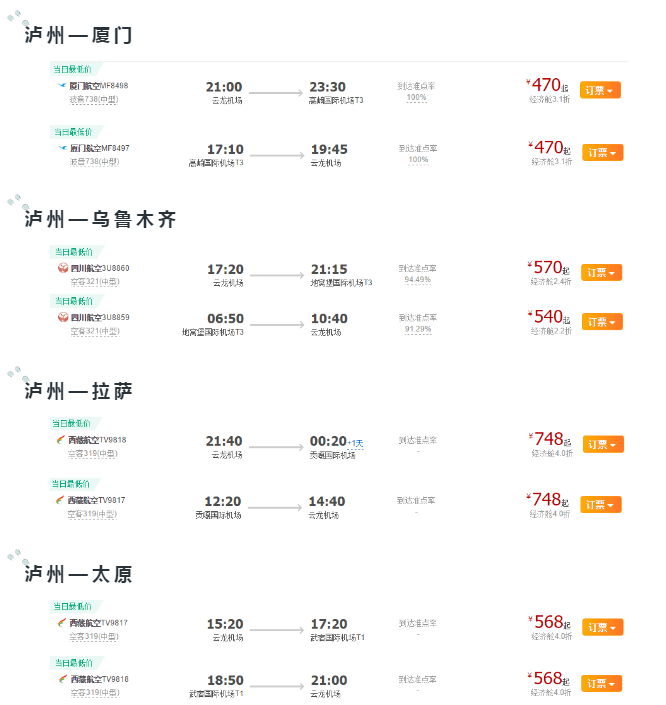Image resolution: width=666 pixels, height=705 pixels.
Task: Click aircraft type 波音738 under MF8498
Action: coord(94,99)
